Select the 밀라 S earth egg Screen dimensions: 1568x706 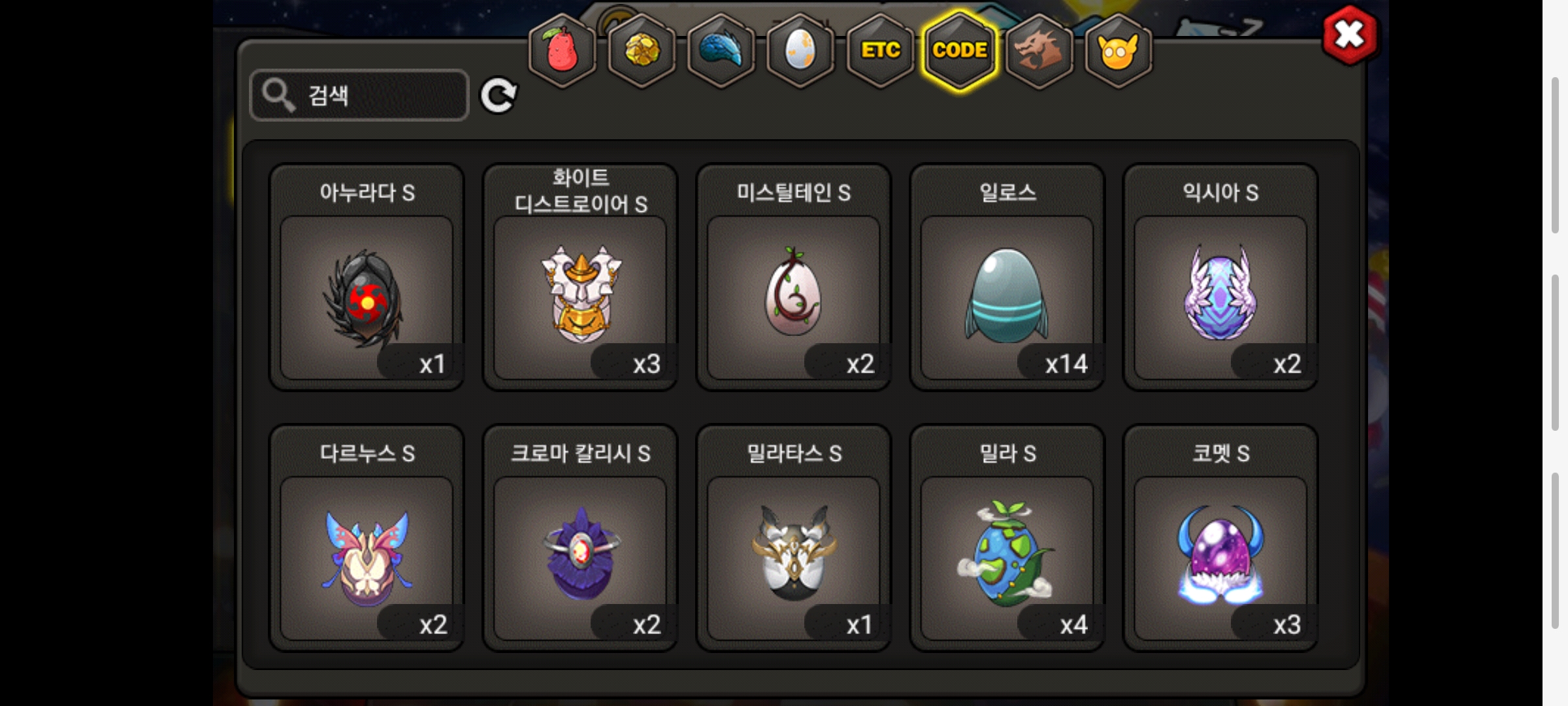click(1007, 538)
